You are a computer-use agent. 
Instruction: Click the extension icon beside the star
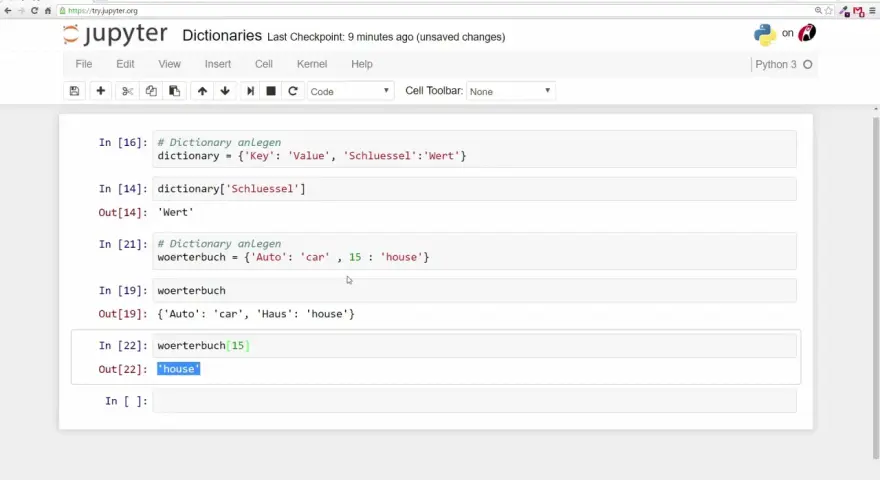[x=844, y=11]
